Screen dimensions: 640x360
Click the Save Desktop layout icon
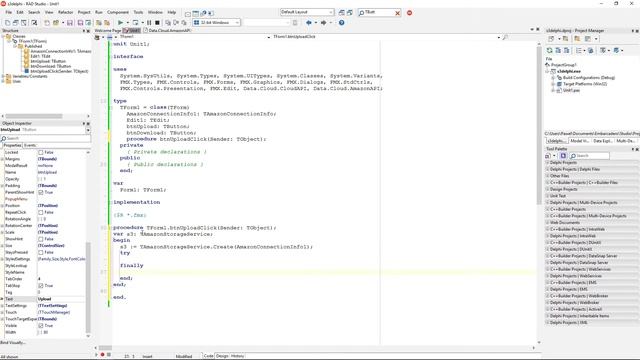[342, 13]
